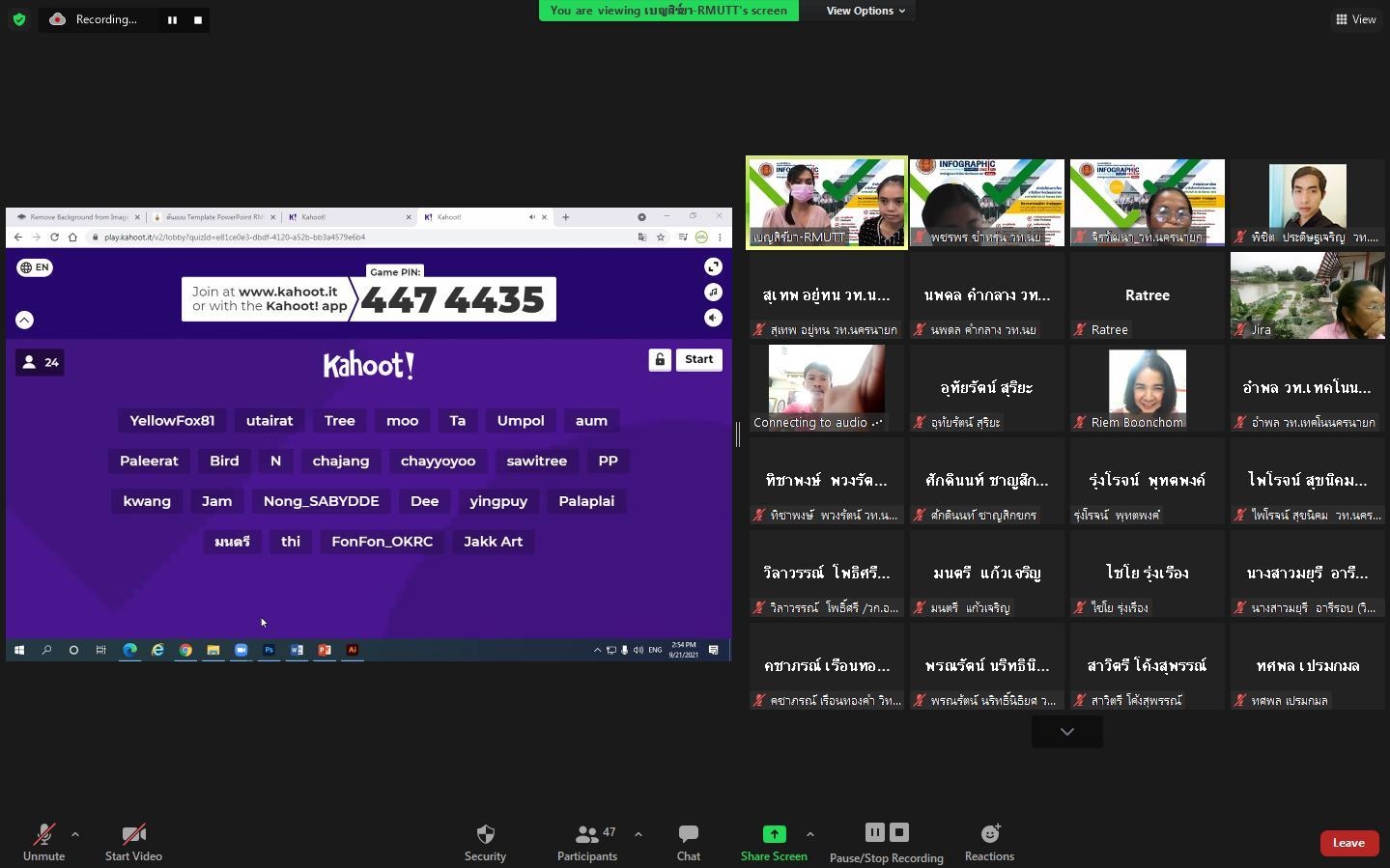Open Windows Start menu in shared screen
The image size is (1390, 868).
[x=18, y=650]
